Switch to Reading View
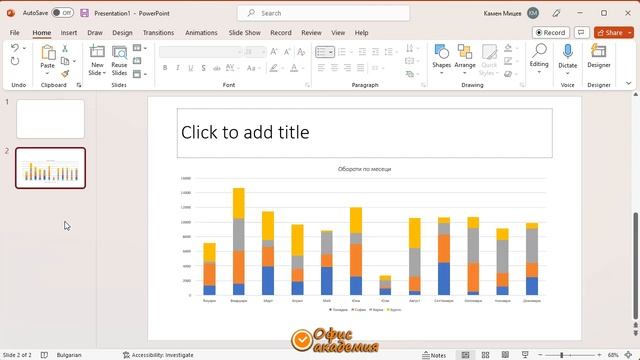The image size is (640, 360). (x=505, y=355)
